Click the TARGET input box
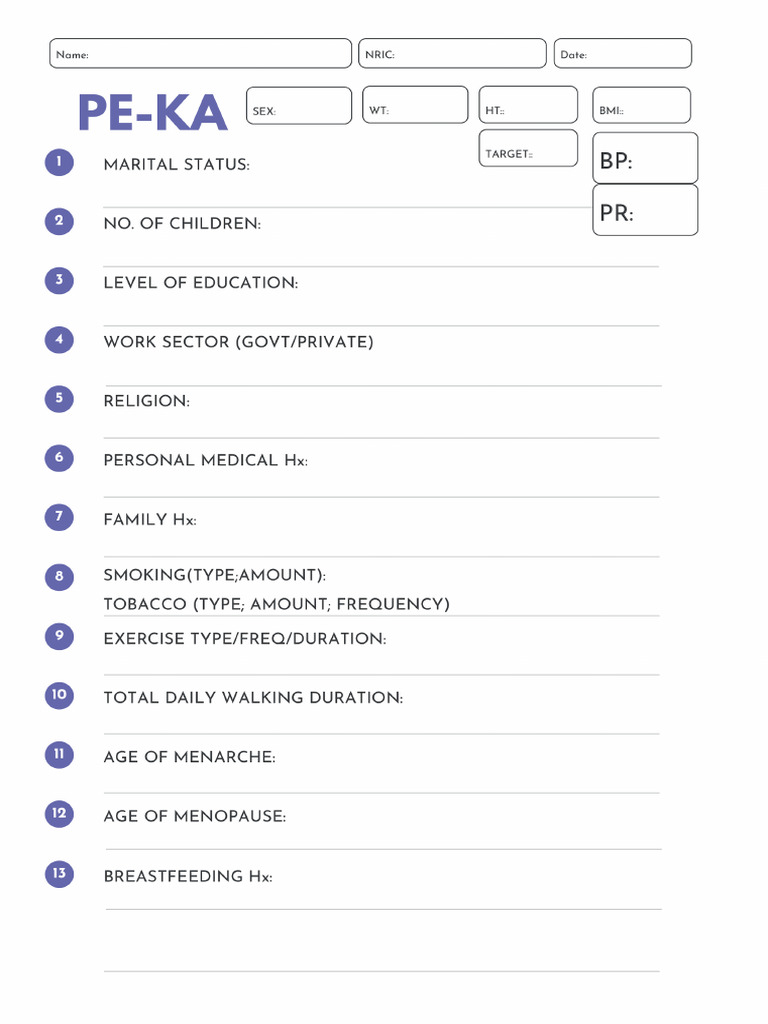The height and width of the screenshot is (1024, 768). [x=528, y=148]
